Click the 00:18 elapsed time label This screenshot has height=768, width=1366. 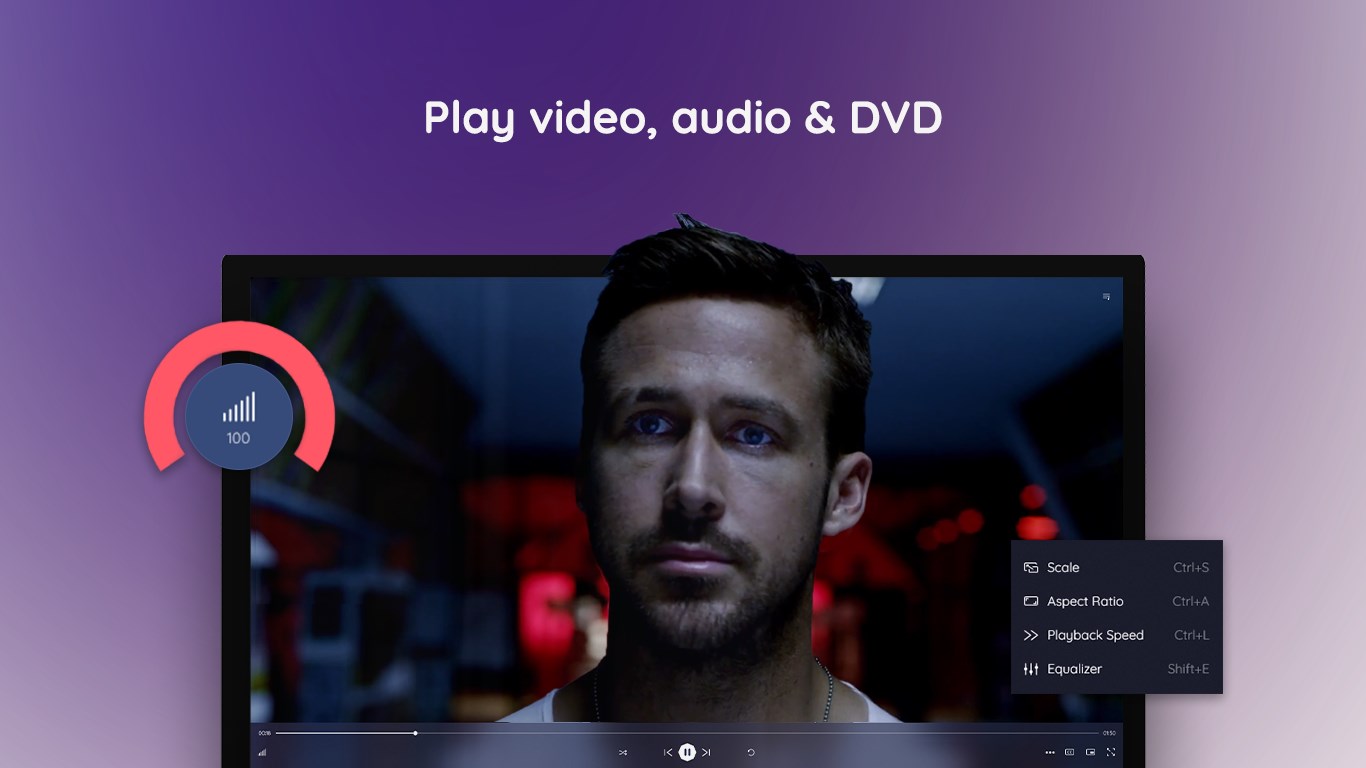click(x=262, y=735)
